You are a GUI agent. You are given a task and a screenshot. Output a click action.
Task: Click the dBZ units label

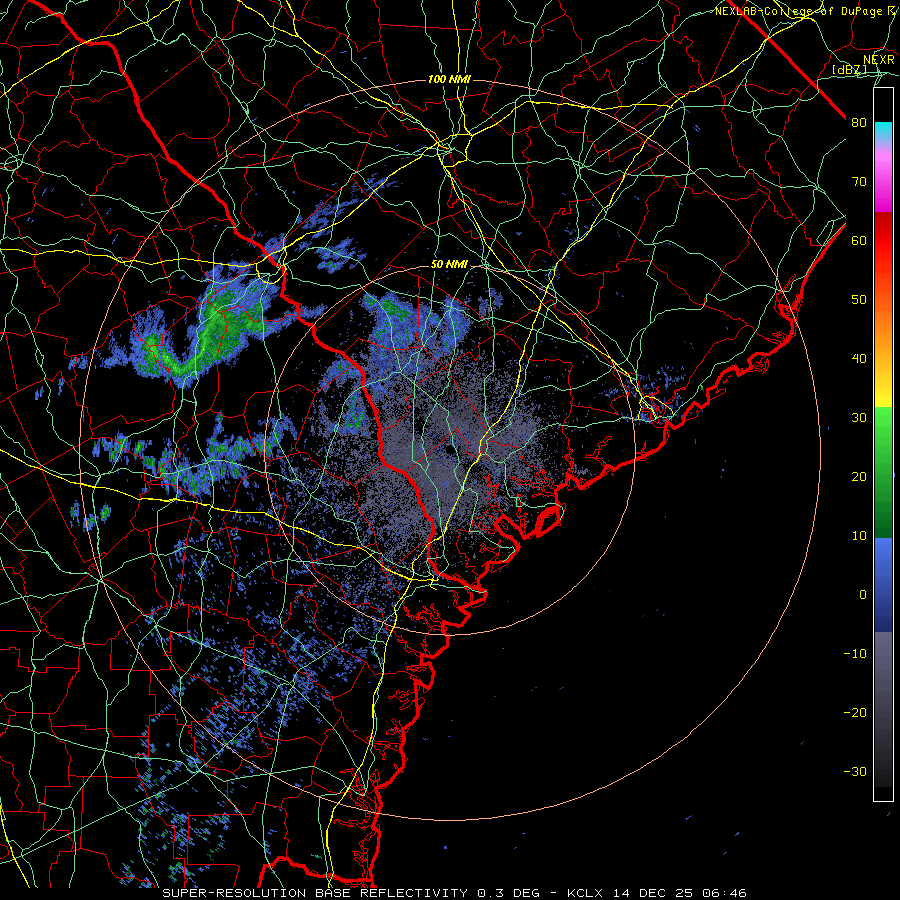tap(850, 70)
